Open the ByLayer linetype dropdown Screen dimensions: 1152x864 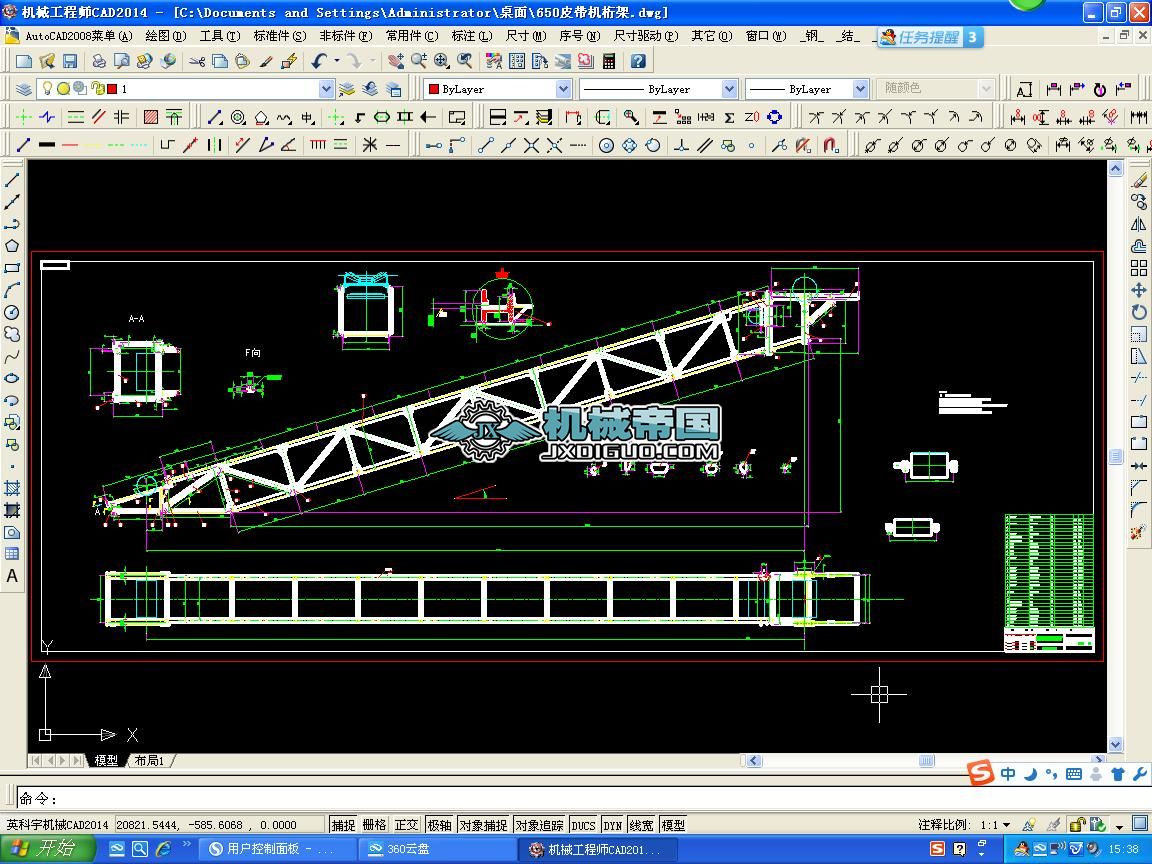click(x=729, y=89)
